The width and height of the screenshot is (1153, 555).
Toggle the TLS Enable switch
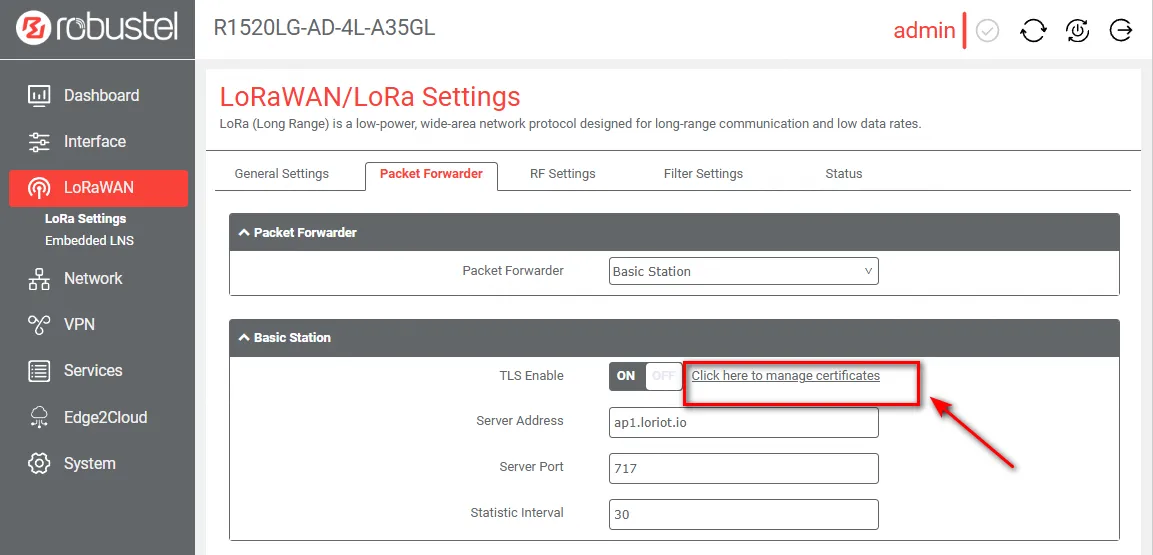[645, 376]
